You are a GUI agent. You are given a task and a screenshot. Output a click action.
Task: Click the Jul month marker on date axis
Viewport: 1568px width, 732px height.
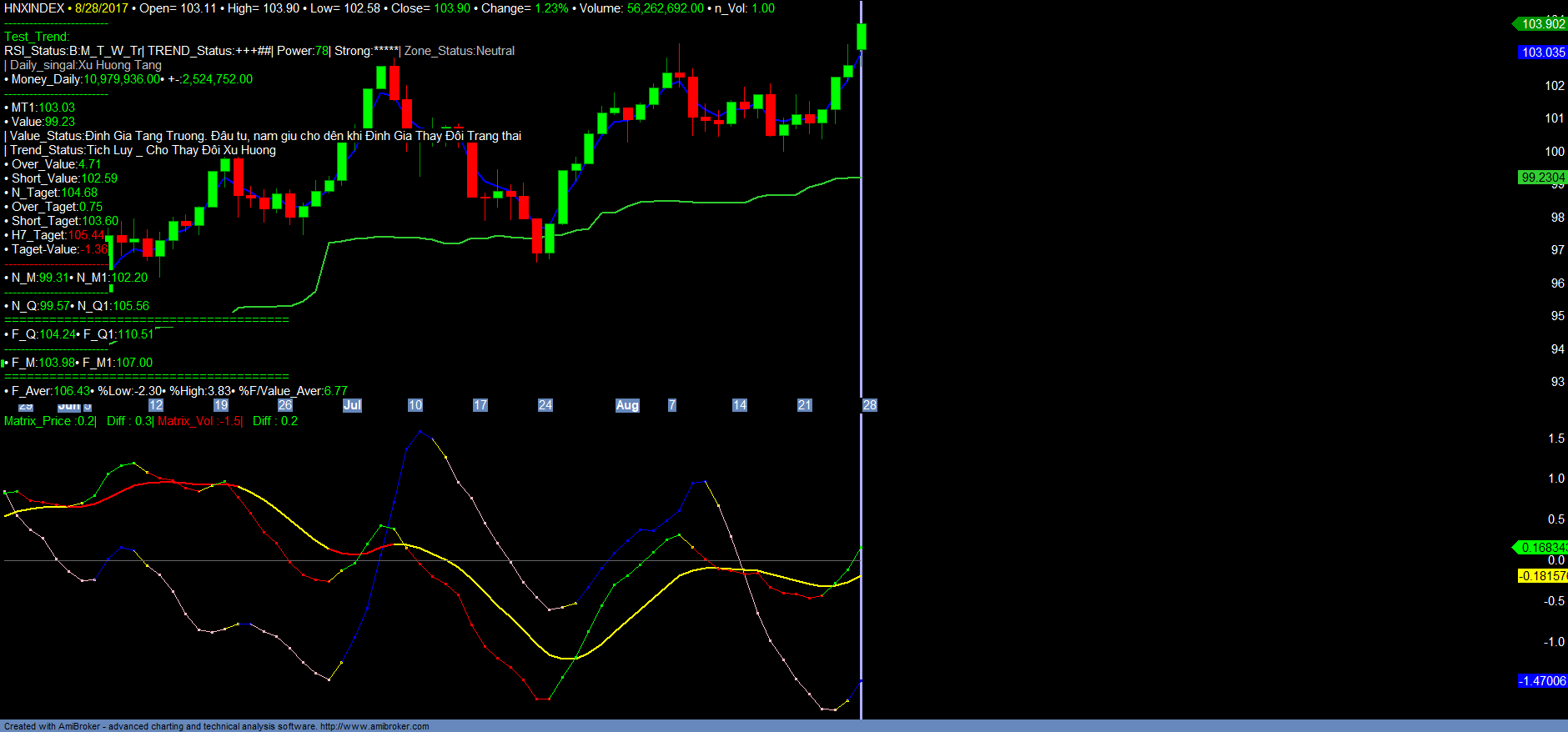(x=352, y=405)
